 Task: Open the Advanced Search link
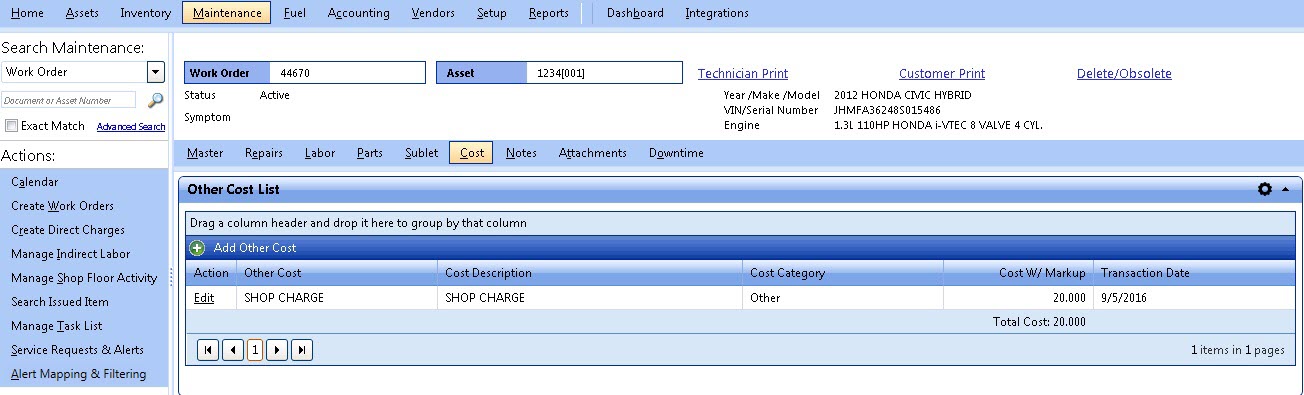click(131, 127)
